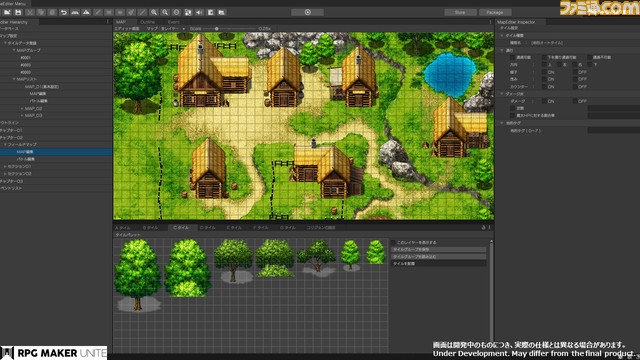This screenshot has width=640, height=360.
Task: Click the paste toolbar icon
Action: click(x=52, y=12)
